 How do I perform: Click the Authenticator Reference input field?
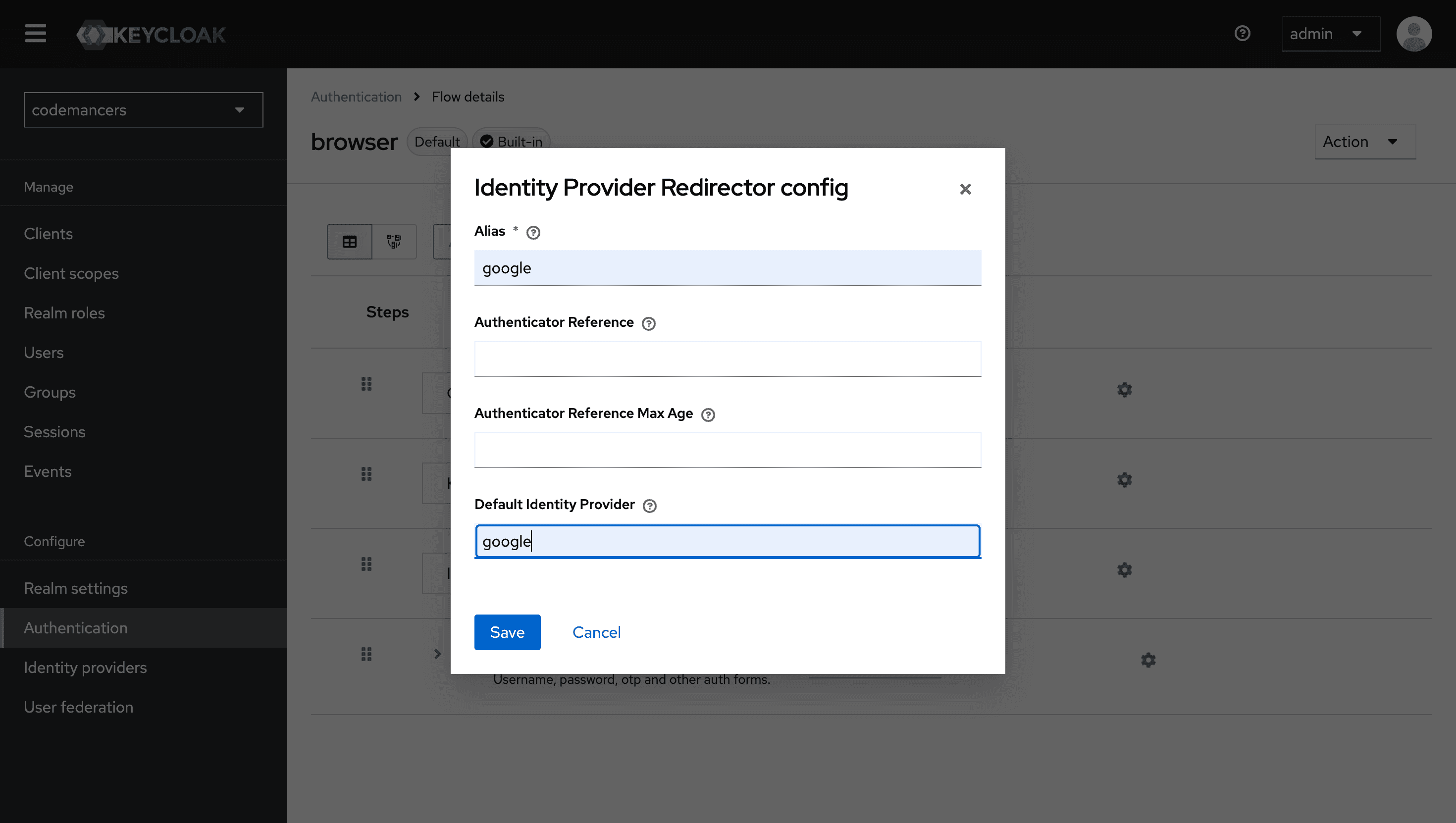coord(728,359)
